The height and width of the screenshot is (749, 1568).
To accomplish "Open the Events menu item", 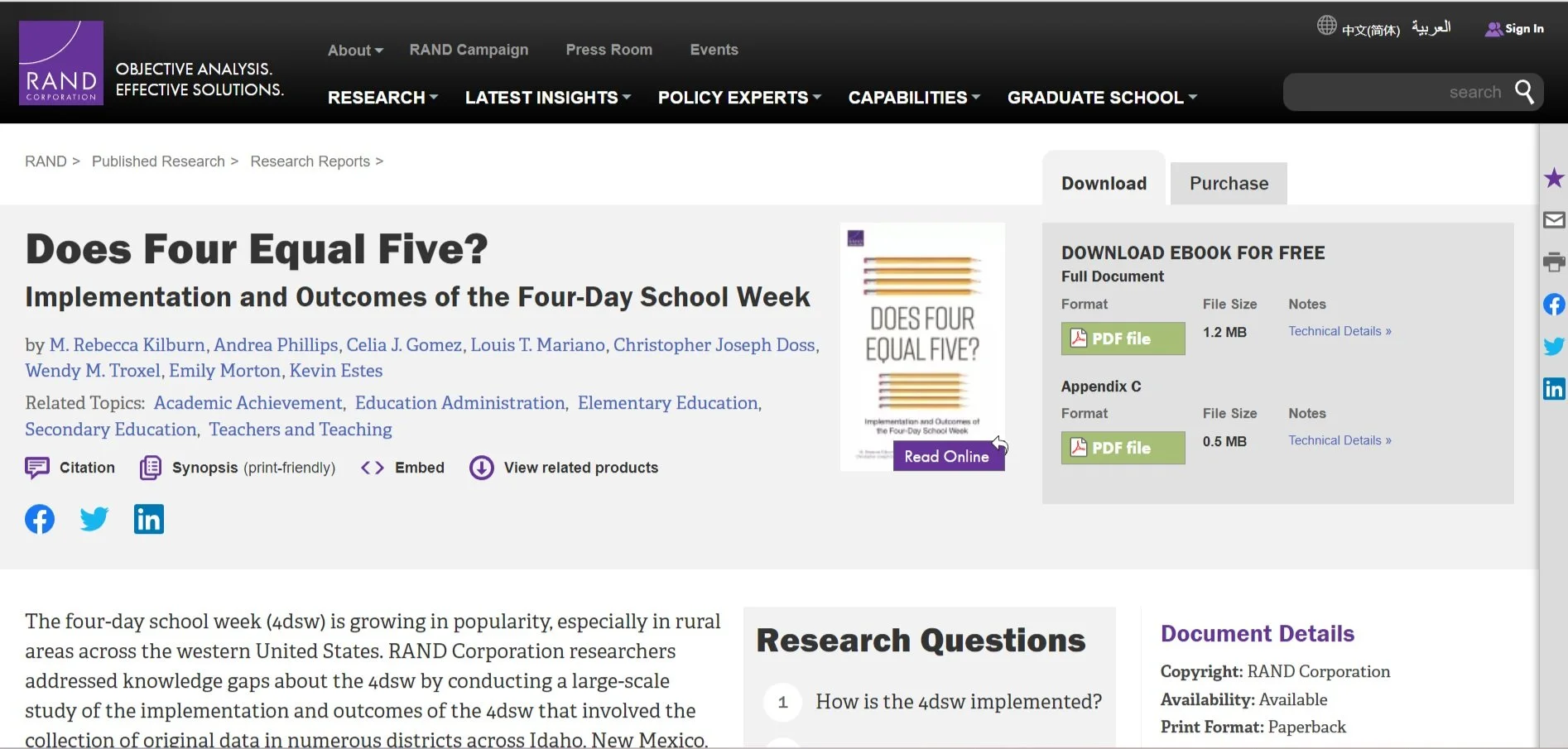I will tap(714, 50).
